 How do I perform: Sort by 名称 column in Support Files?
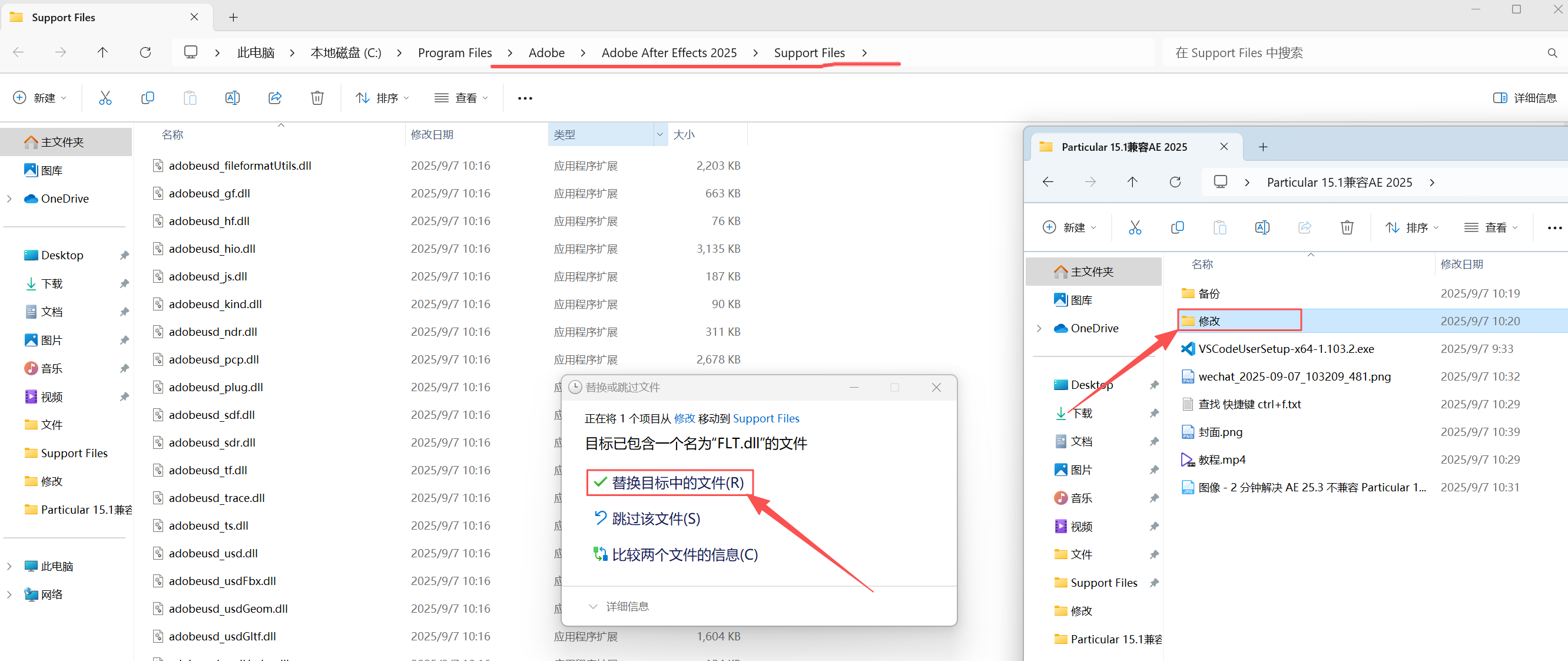click(x=173, y=135)
